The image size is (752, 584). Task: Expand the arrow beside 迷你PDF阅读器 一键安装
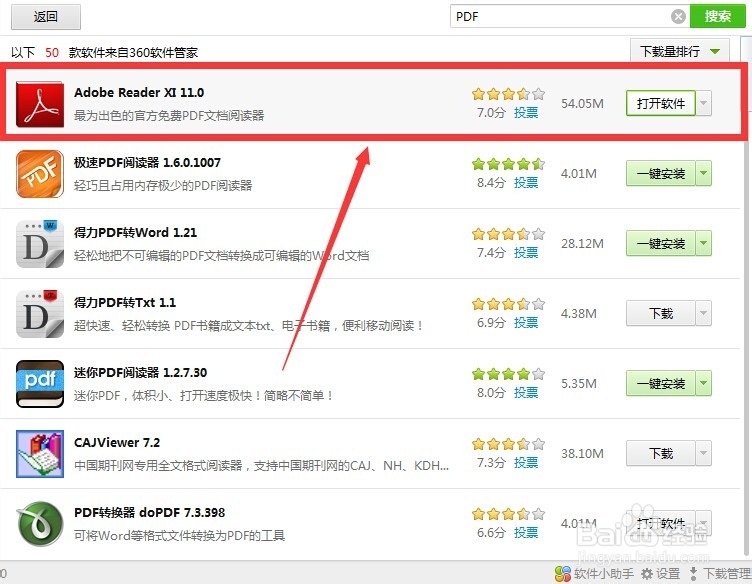click(x=704, y=383)
